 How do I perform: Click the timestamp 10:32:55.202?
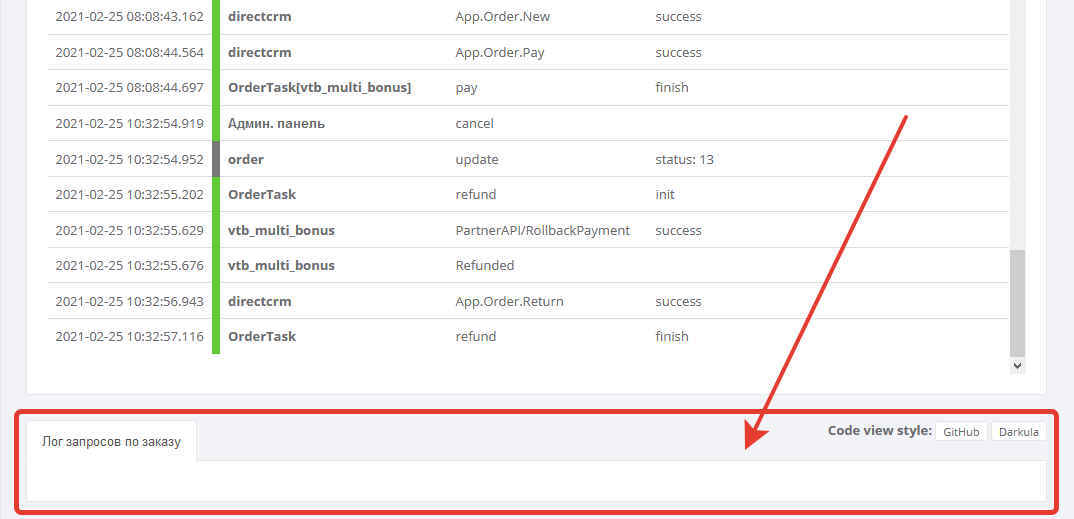point(129,195)
